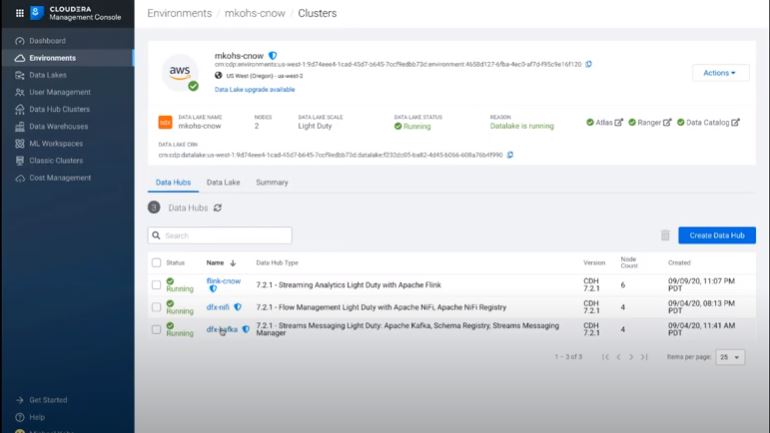Click the 'Datalake is running' reason text
Screen dimensions: 770x433
[x=522, y=126]
